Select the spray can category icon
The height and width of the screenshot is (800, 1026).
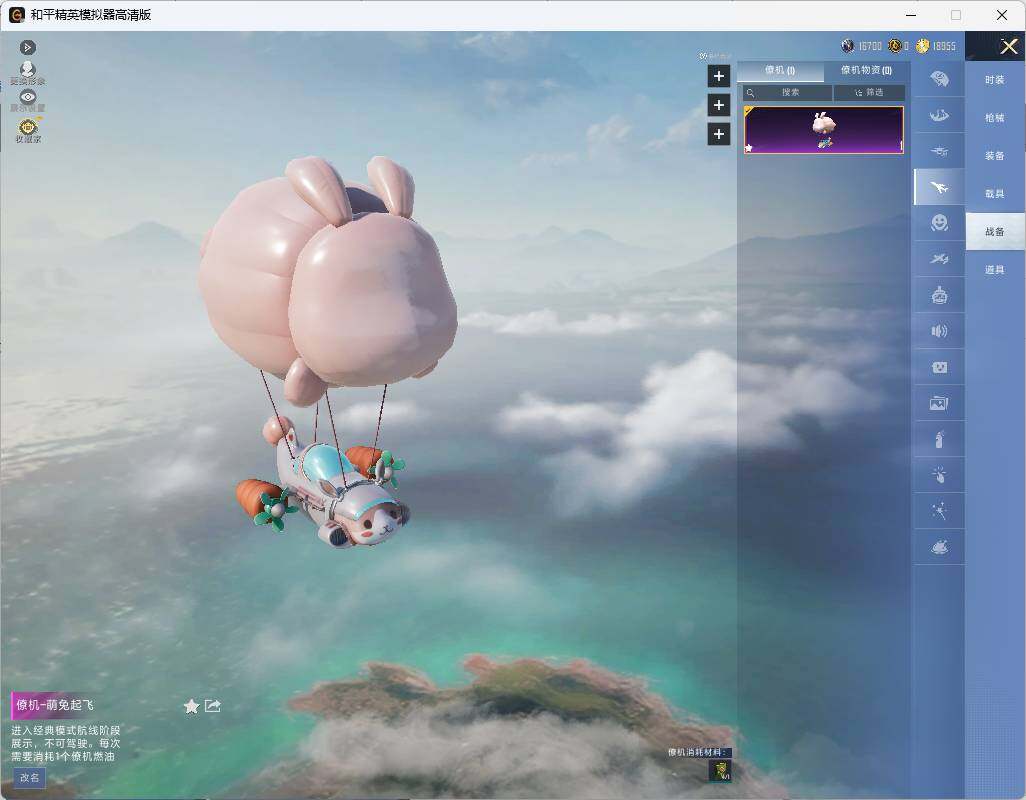pos(939,440)
